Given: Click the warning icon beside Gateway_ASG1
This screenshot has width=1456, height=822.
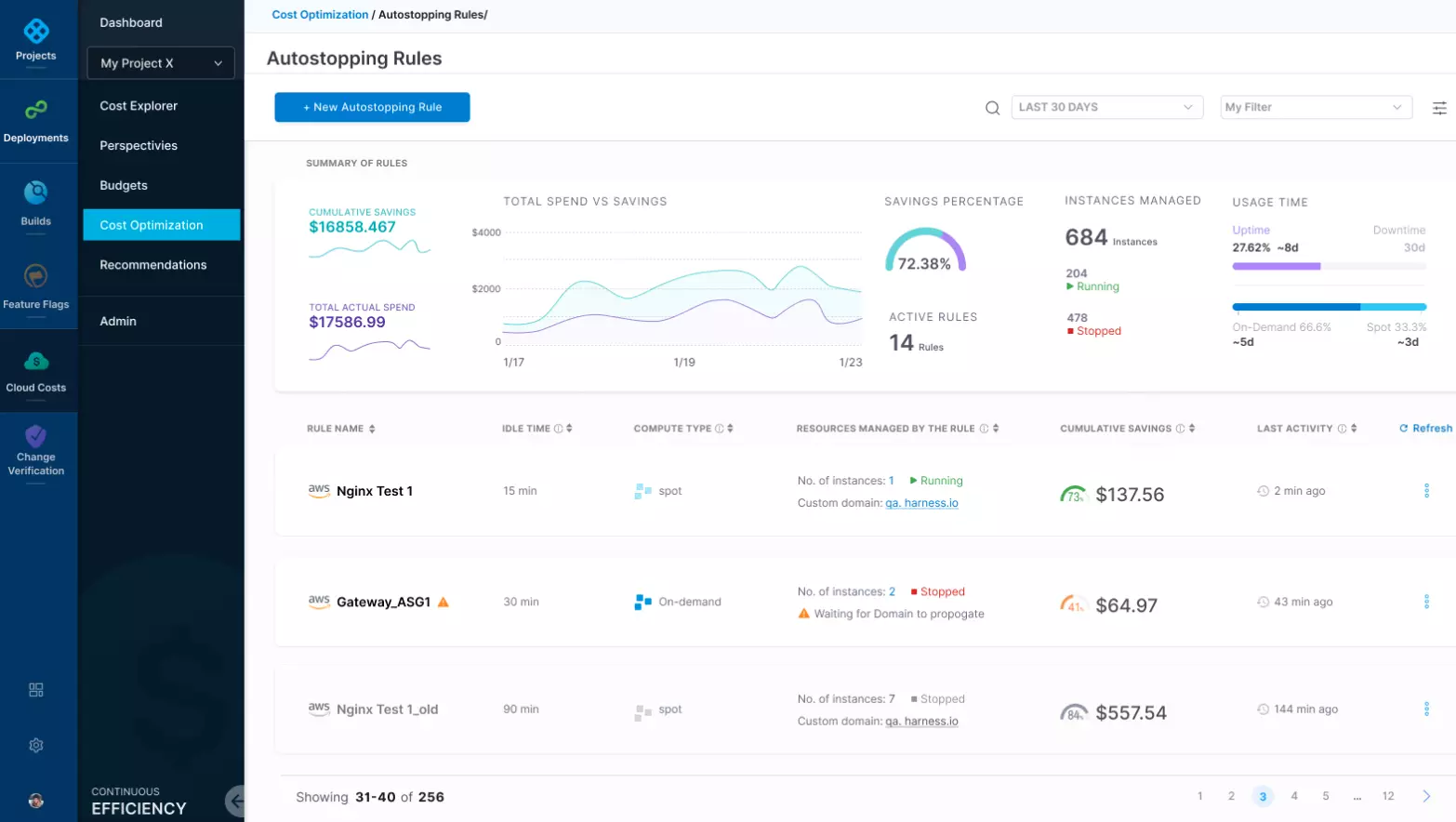Looking at the screenshot, I should 443,603.
